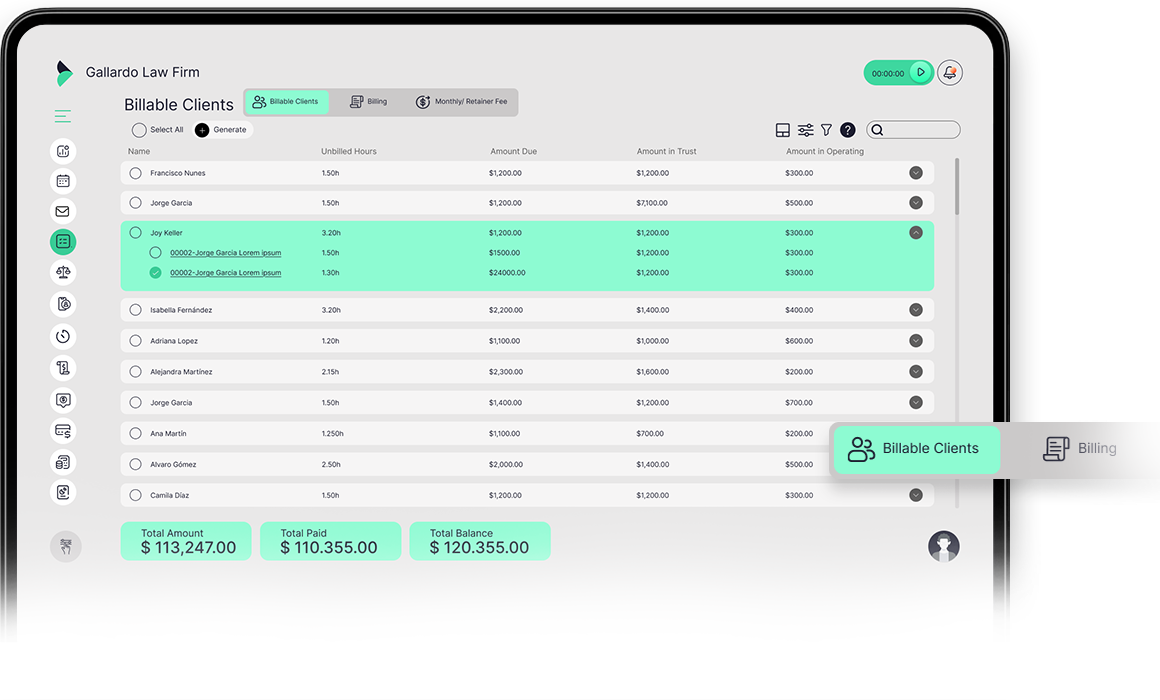This screenshot has height=700, width=1160.
Task: Open the filter funnel icon above the table
Action: (826, 129)
